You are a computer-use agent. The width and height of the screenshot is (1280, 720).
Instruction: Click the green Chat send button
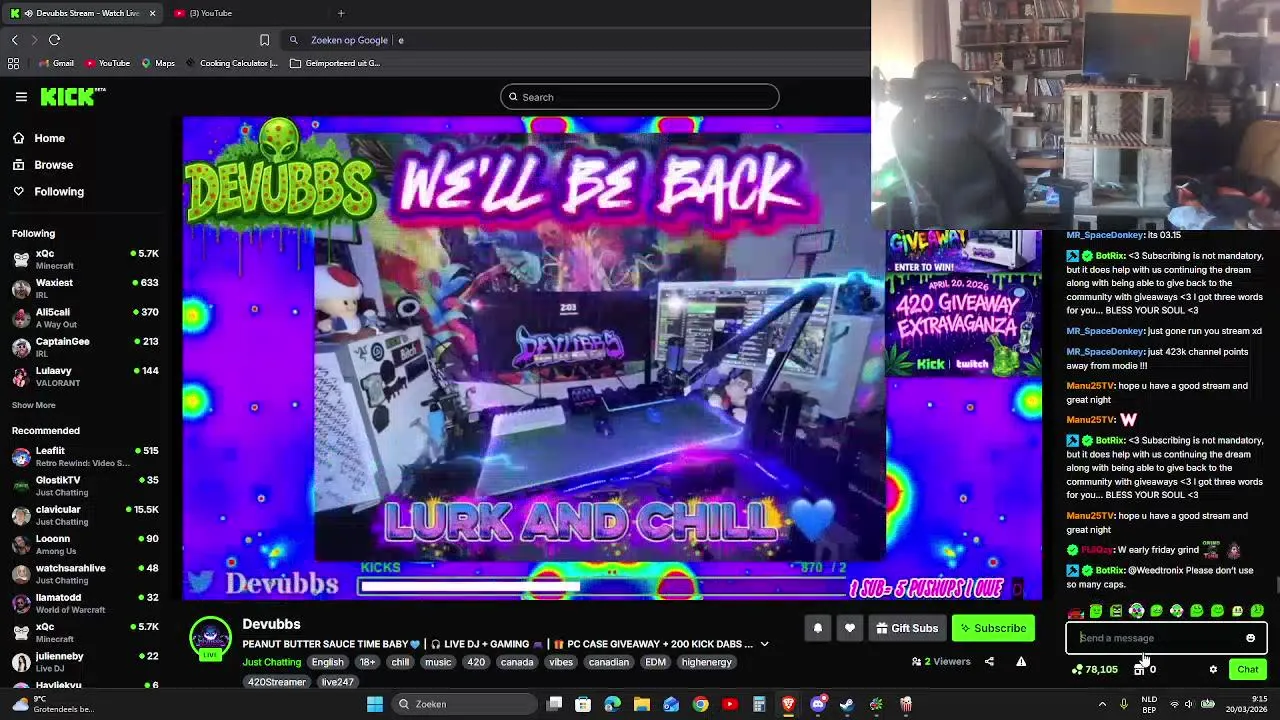click(1247, 669)
